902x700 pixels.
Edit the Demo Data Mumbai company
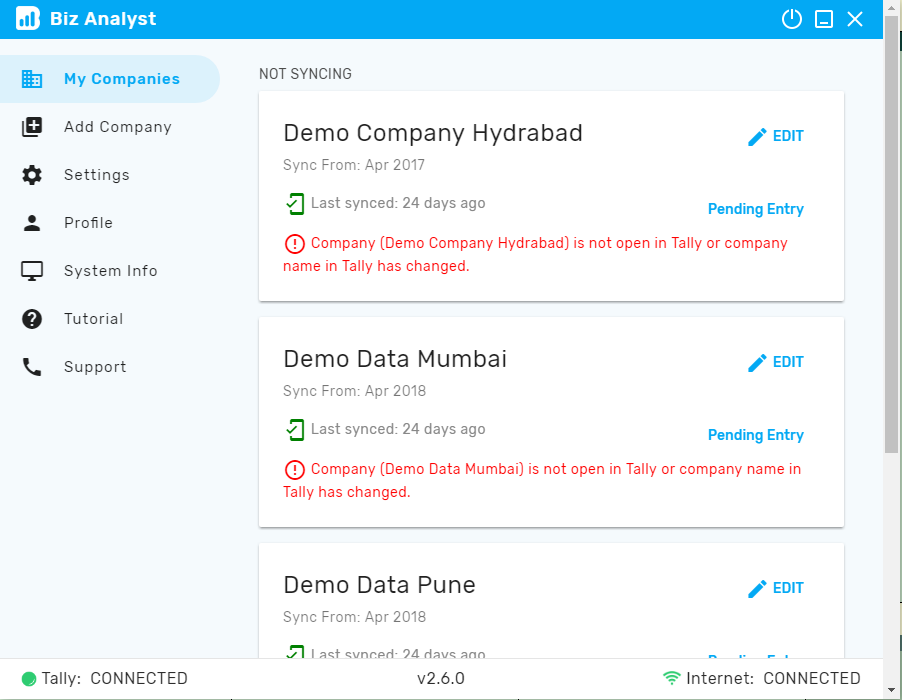coord(775,362)
